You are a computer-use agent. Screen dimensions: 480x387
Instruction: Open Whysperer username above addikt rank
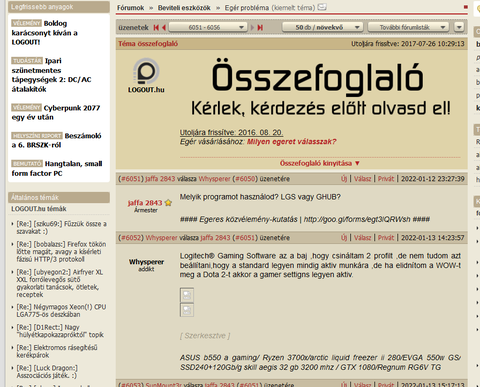click(146, 262)
